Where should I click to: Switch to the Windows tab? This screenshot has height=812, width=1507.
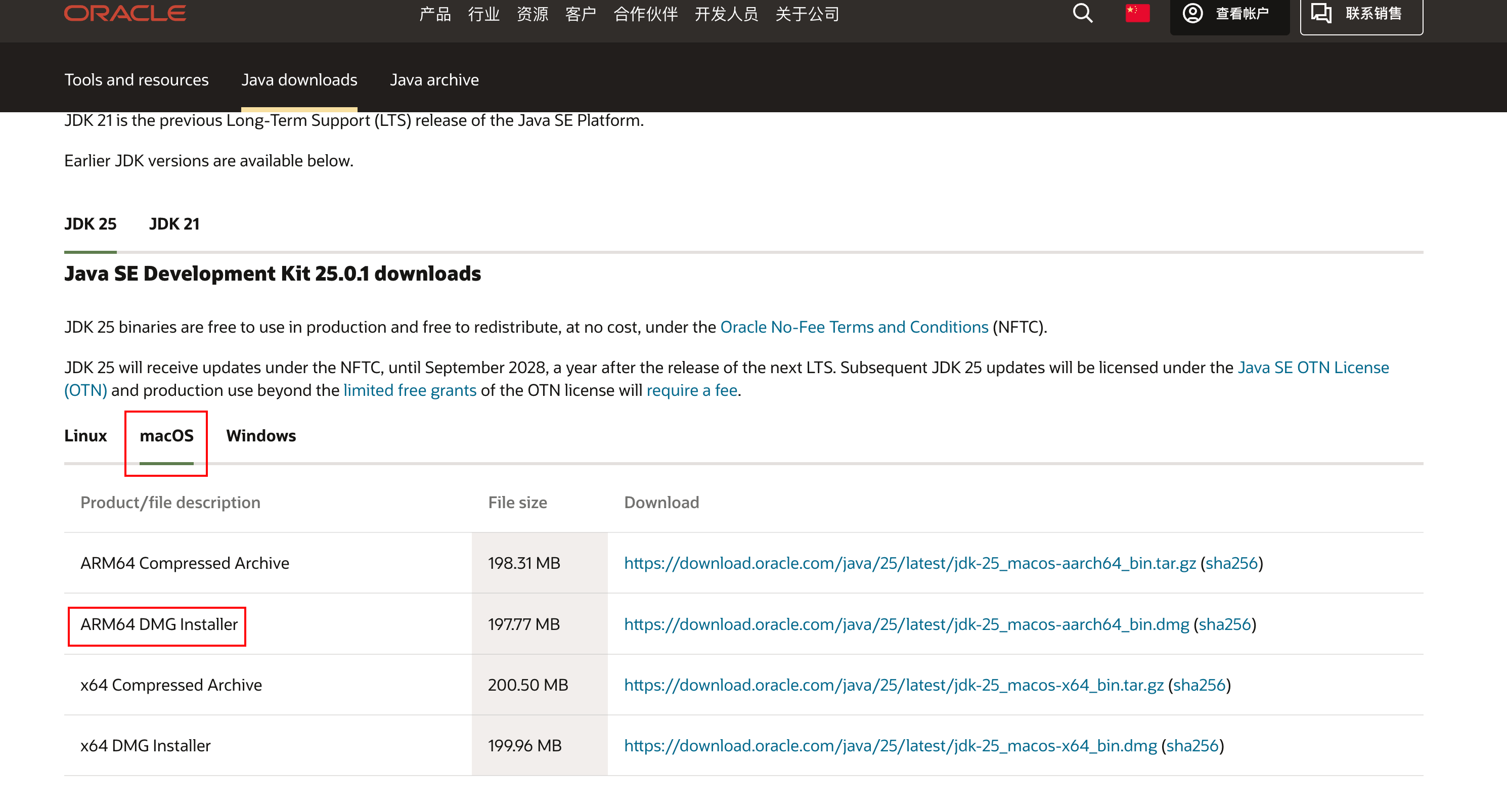pyautogui.click(x=261, y=436)
